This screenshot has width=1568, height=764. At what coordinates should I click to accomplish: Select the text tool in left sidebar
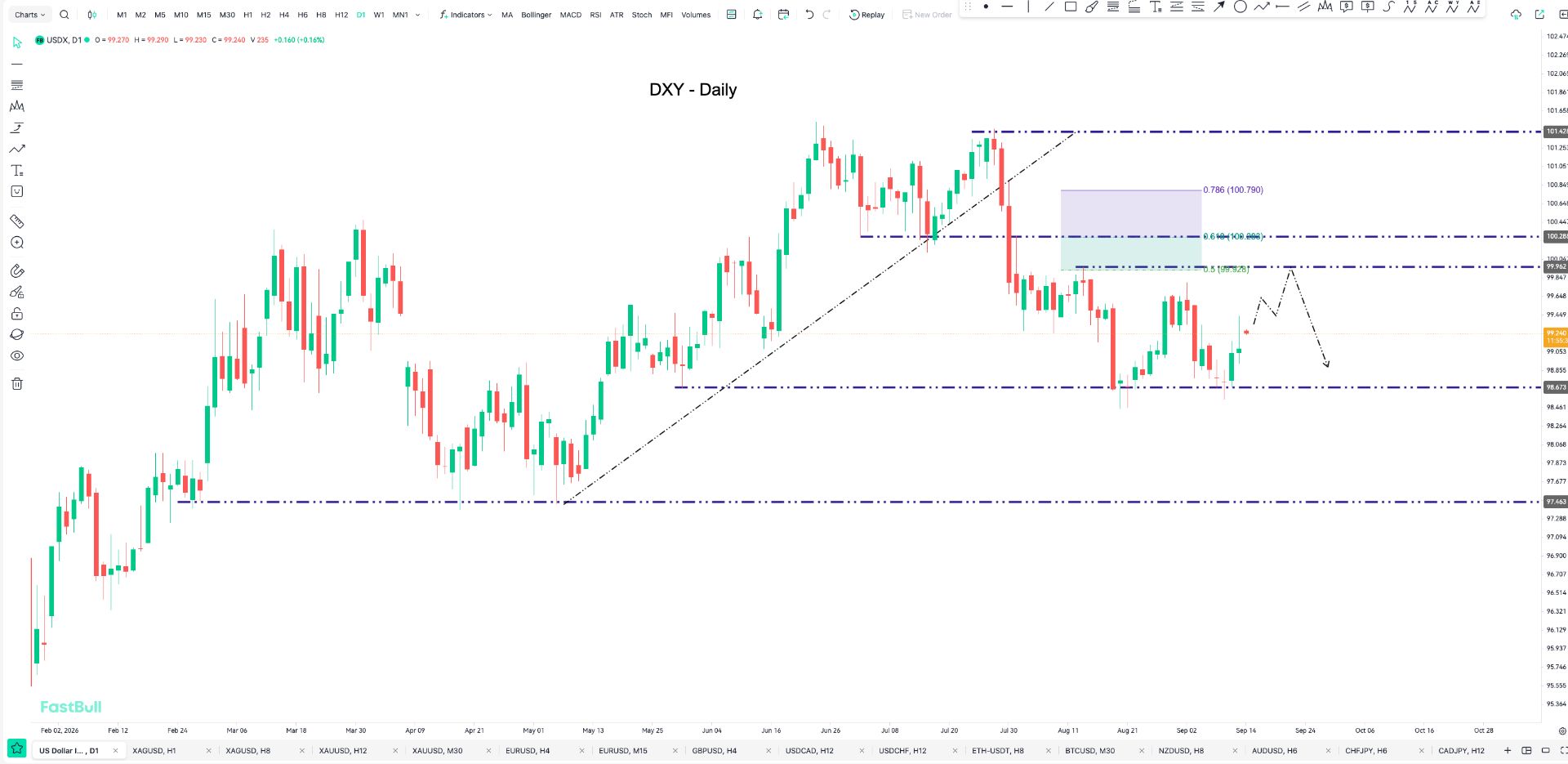point(16,170)
